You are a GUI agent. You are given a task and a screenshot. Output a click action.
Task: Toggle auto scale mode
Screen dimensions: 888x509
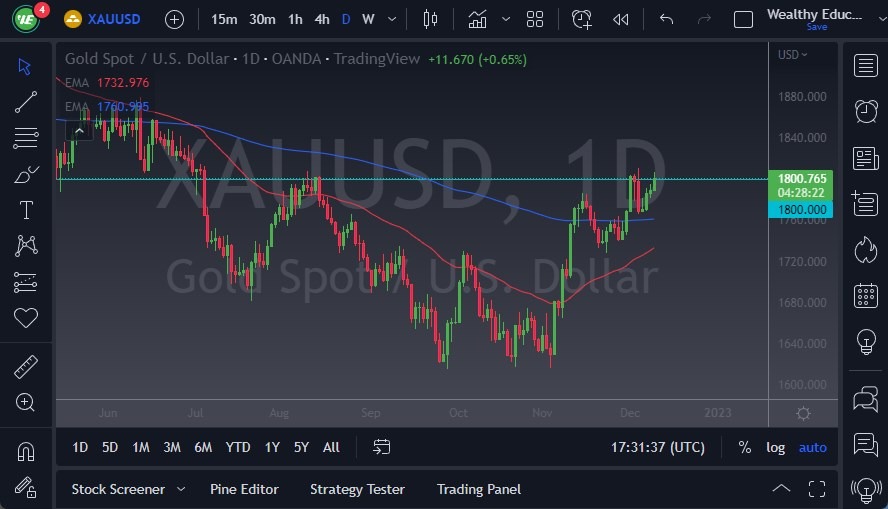[x=813, y=447]
